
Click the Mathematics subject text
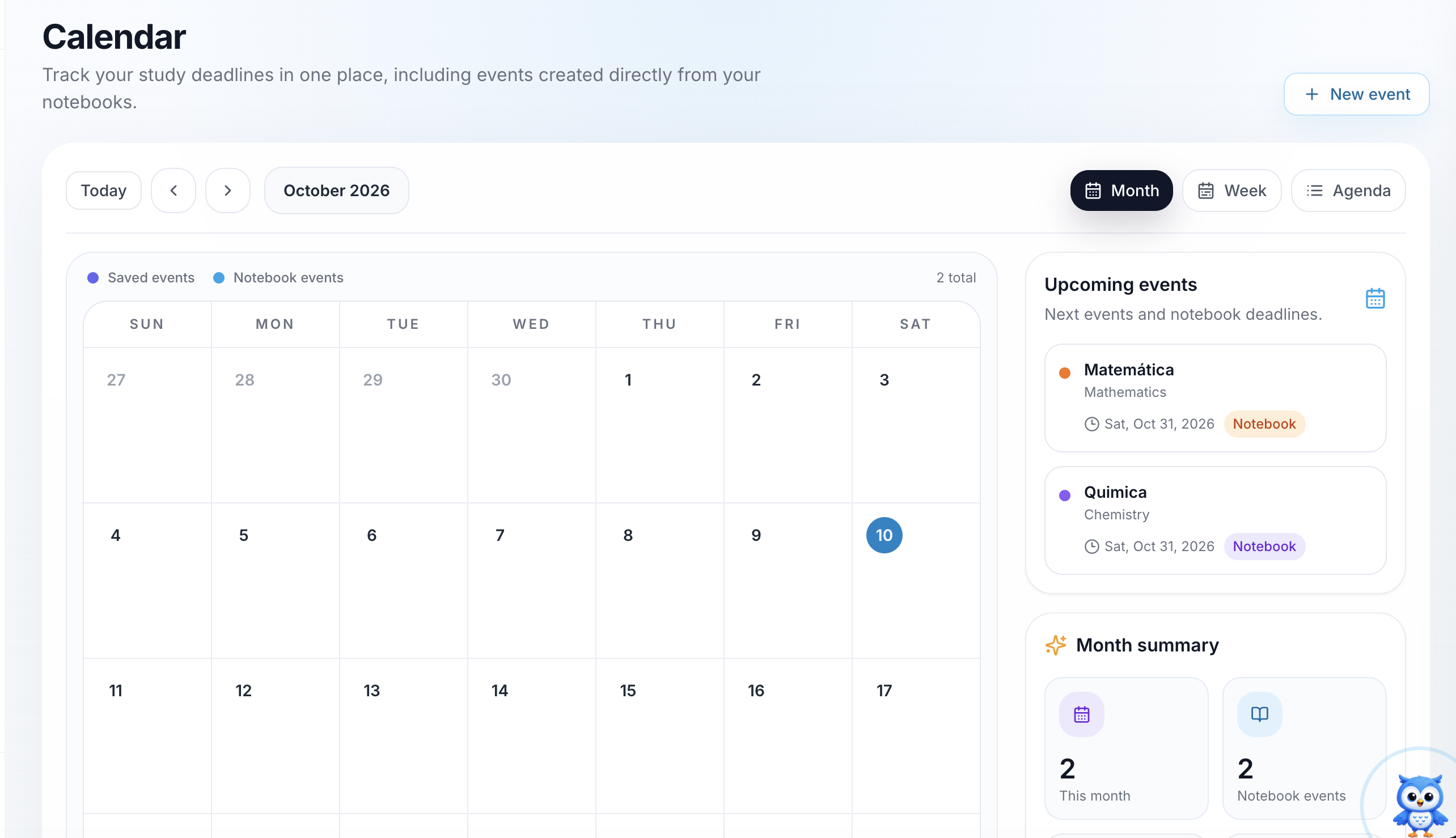point(1124,392)
